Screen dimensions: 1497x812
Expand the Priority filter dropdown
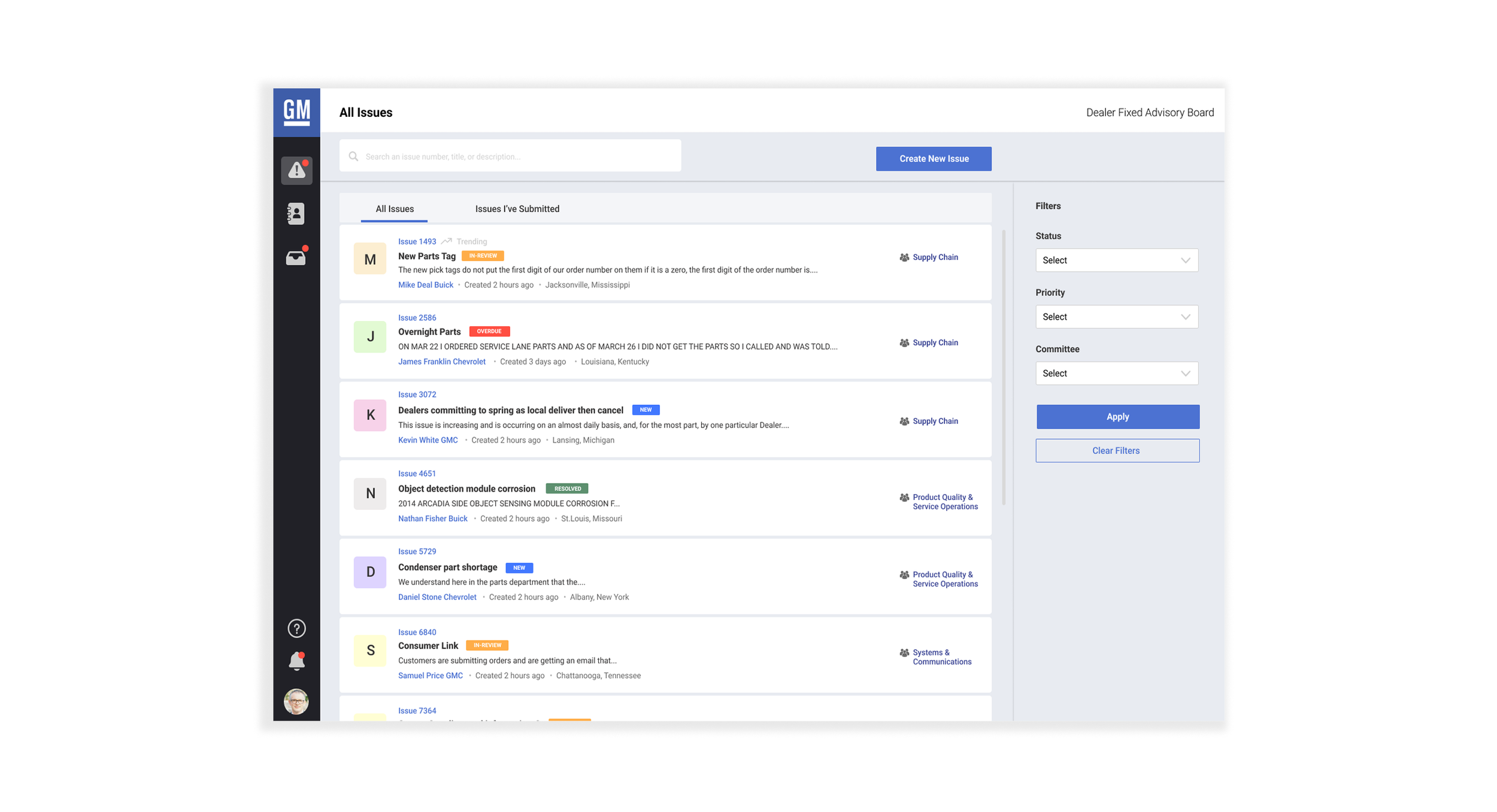click(x=1116, y=317)
